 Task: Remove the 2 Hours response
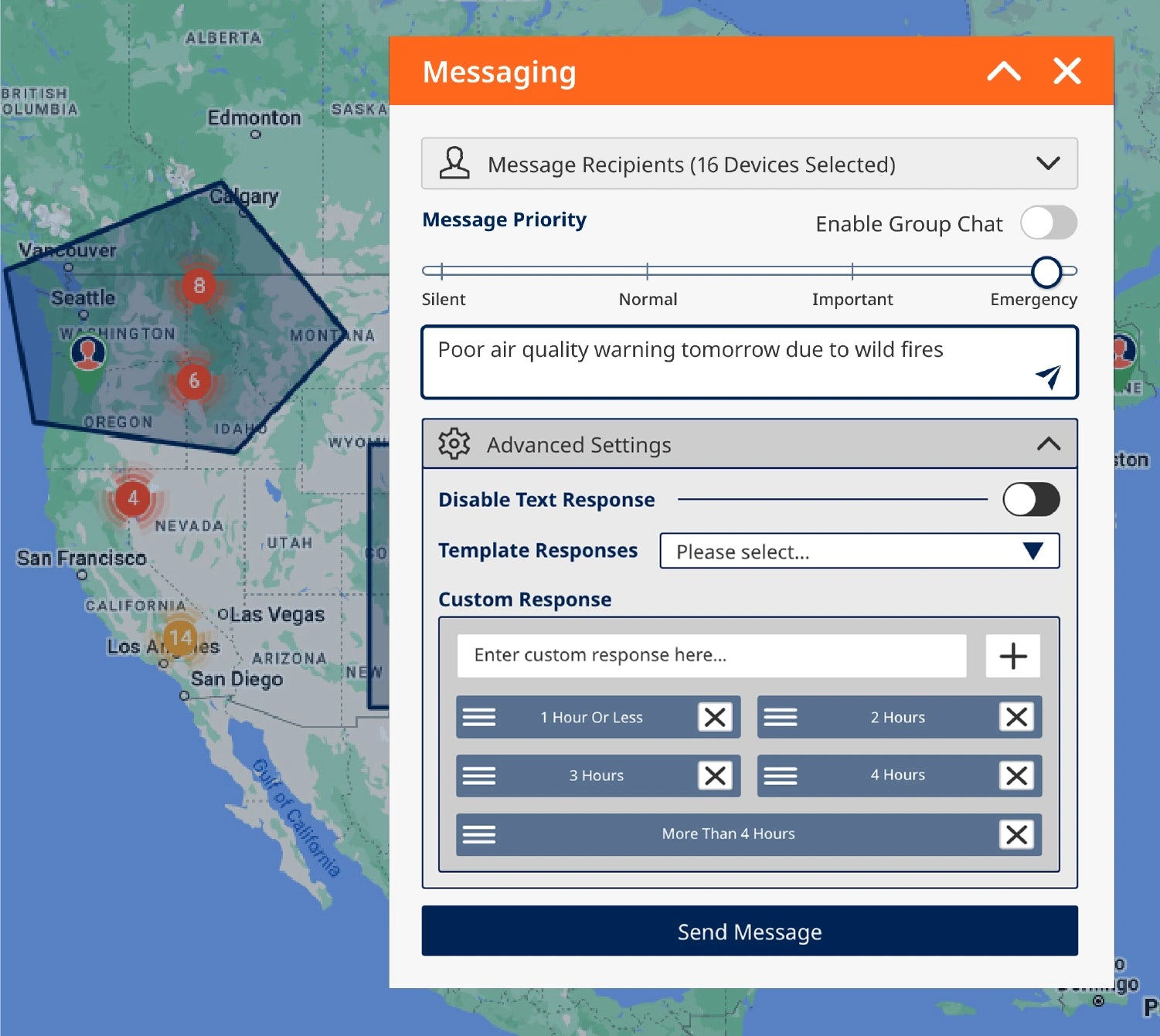[x=1017, y=717]
